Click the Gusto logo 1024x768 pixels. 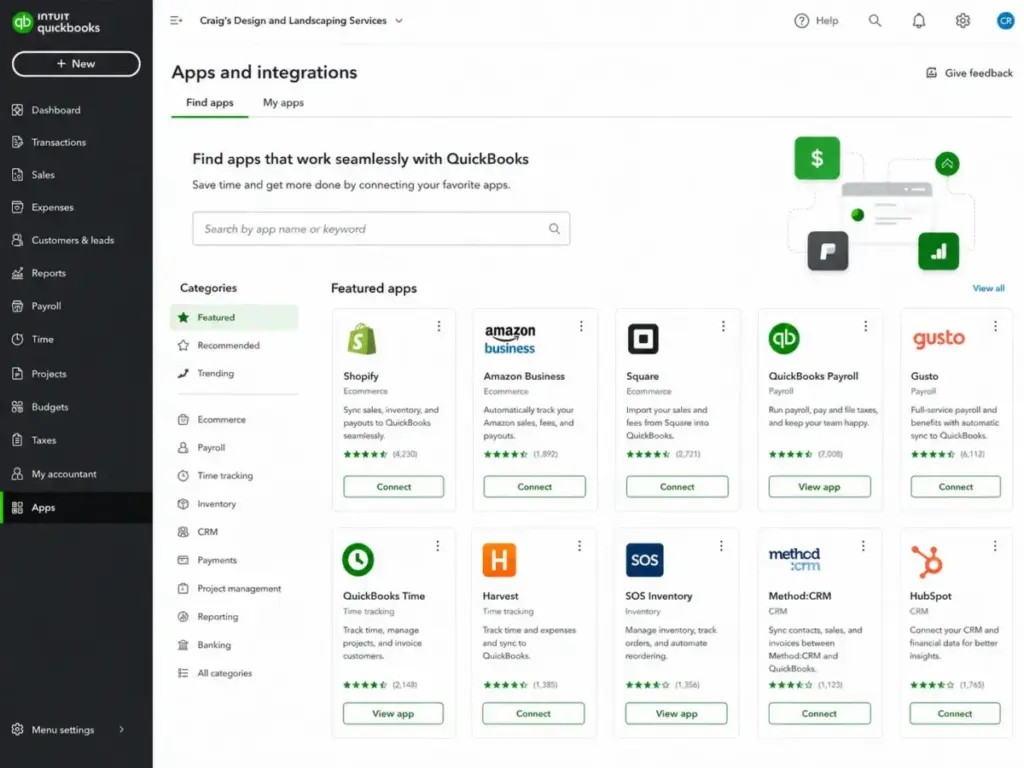(938, 338)
